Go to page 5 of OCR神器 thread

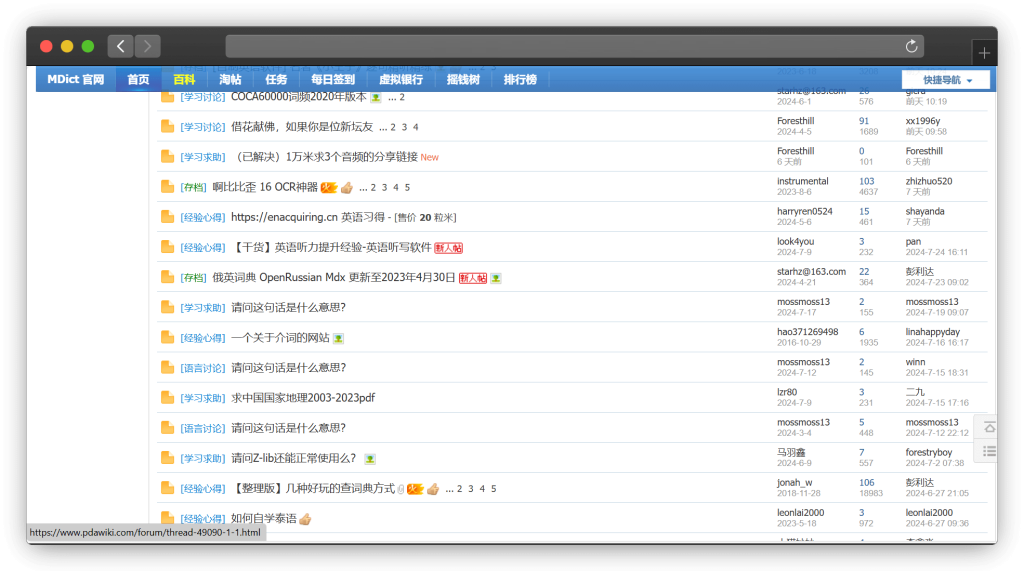(x=407, y=188)
